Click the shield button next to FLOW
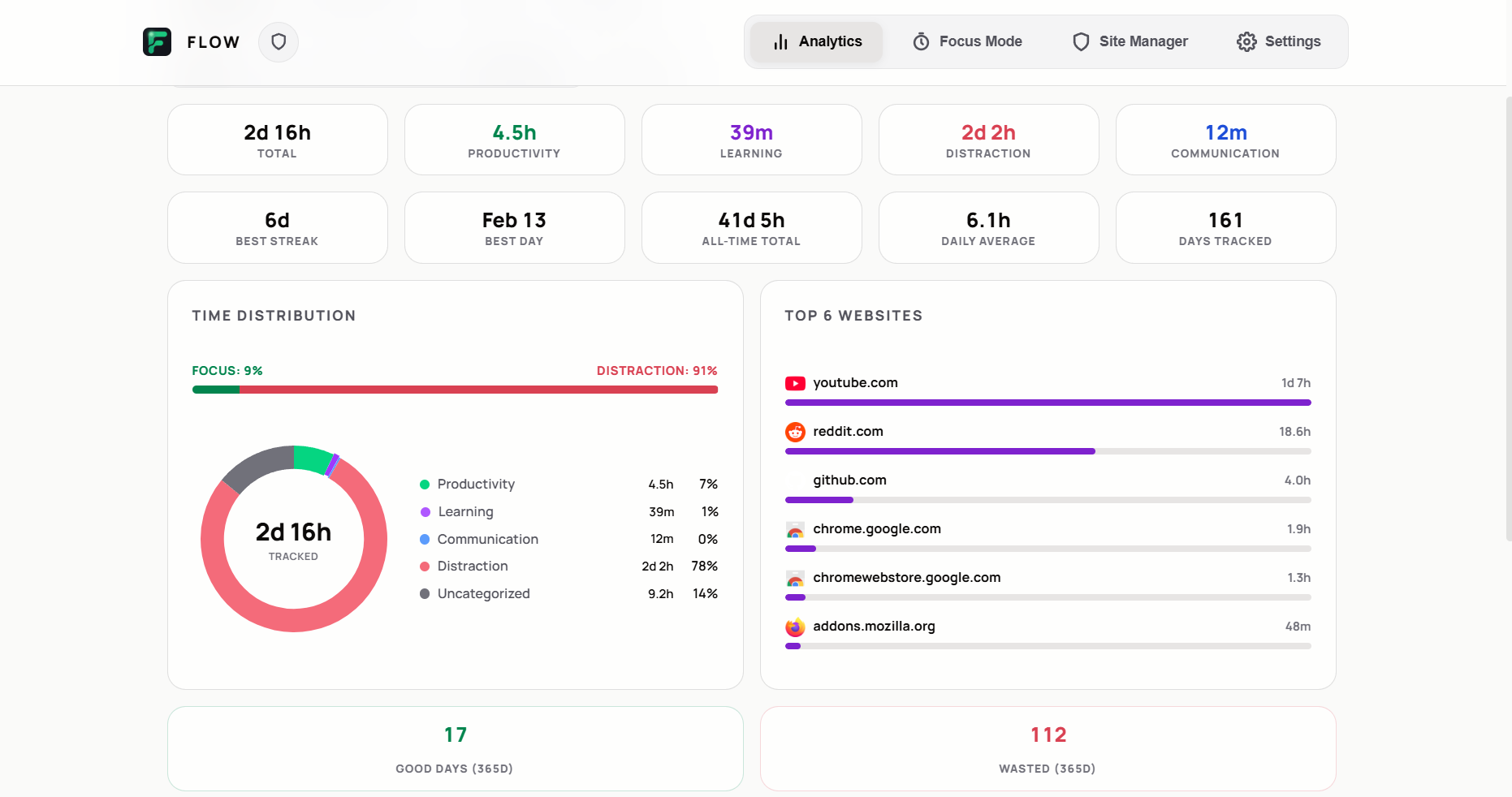This screenshot has width=1512, height=797. pos(279,41)
